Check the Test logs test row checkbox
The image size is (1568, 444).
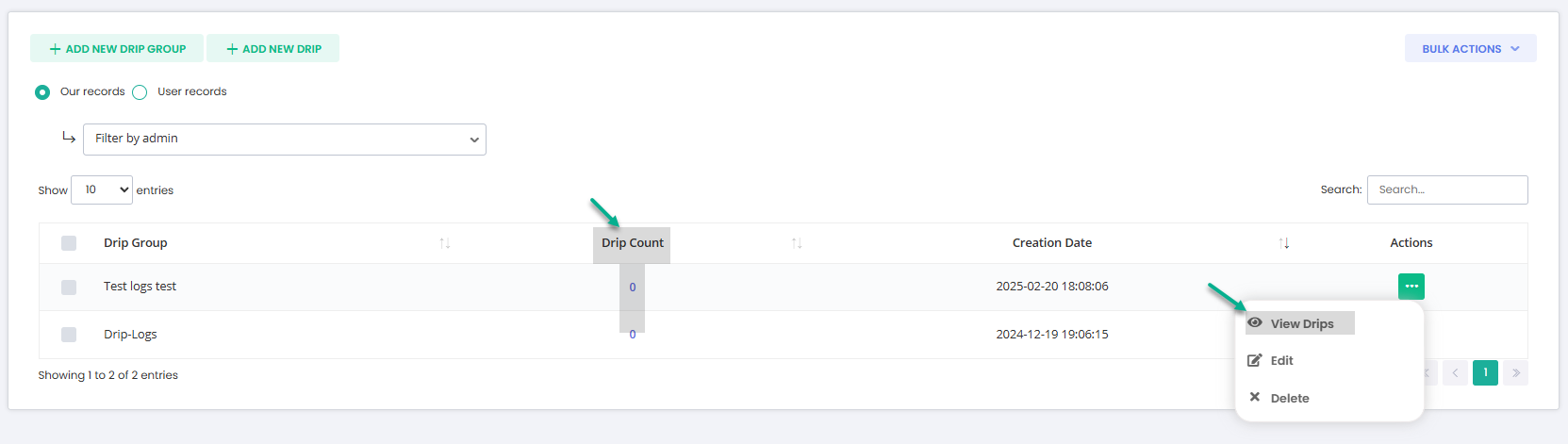pos(69,287)
